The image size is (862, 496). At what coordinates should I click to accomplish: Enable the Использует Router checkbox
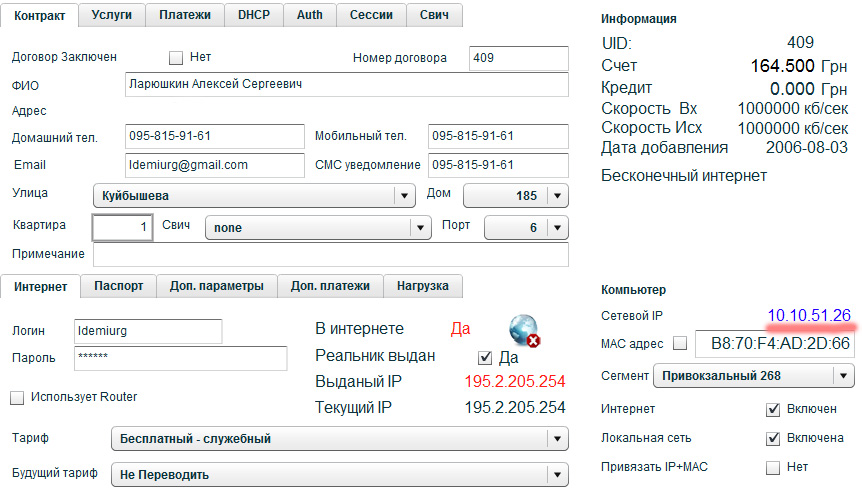[16, 398]
